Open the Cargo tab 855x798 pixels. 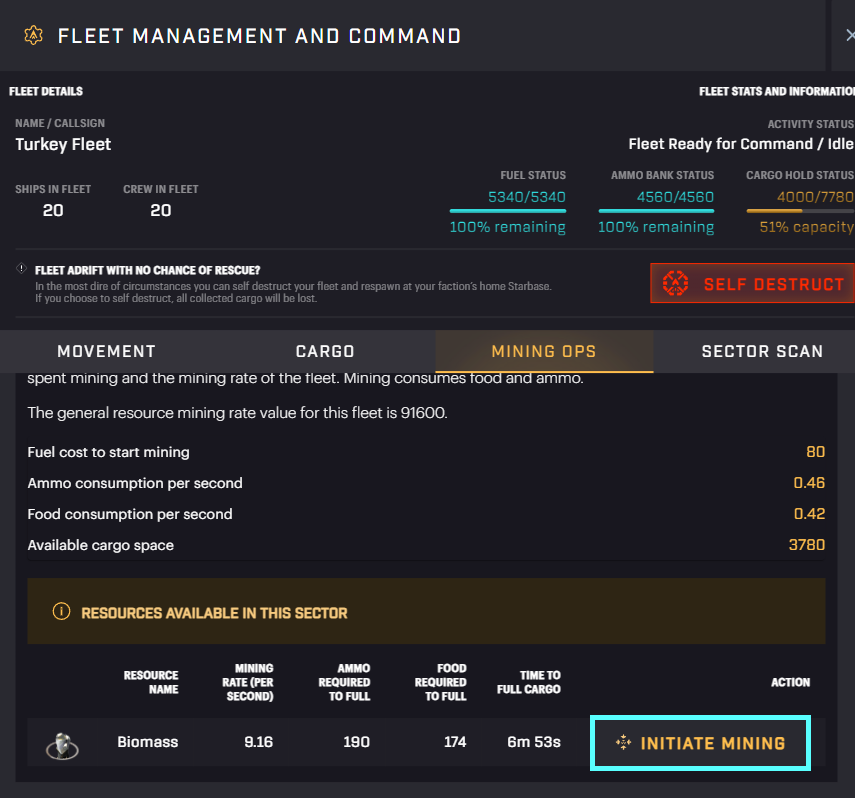(x=325, y=351)
